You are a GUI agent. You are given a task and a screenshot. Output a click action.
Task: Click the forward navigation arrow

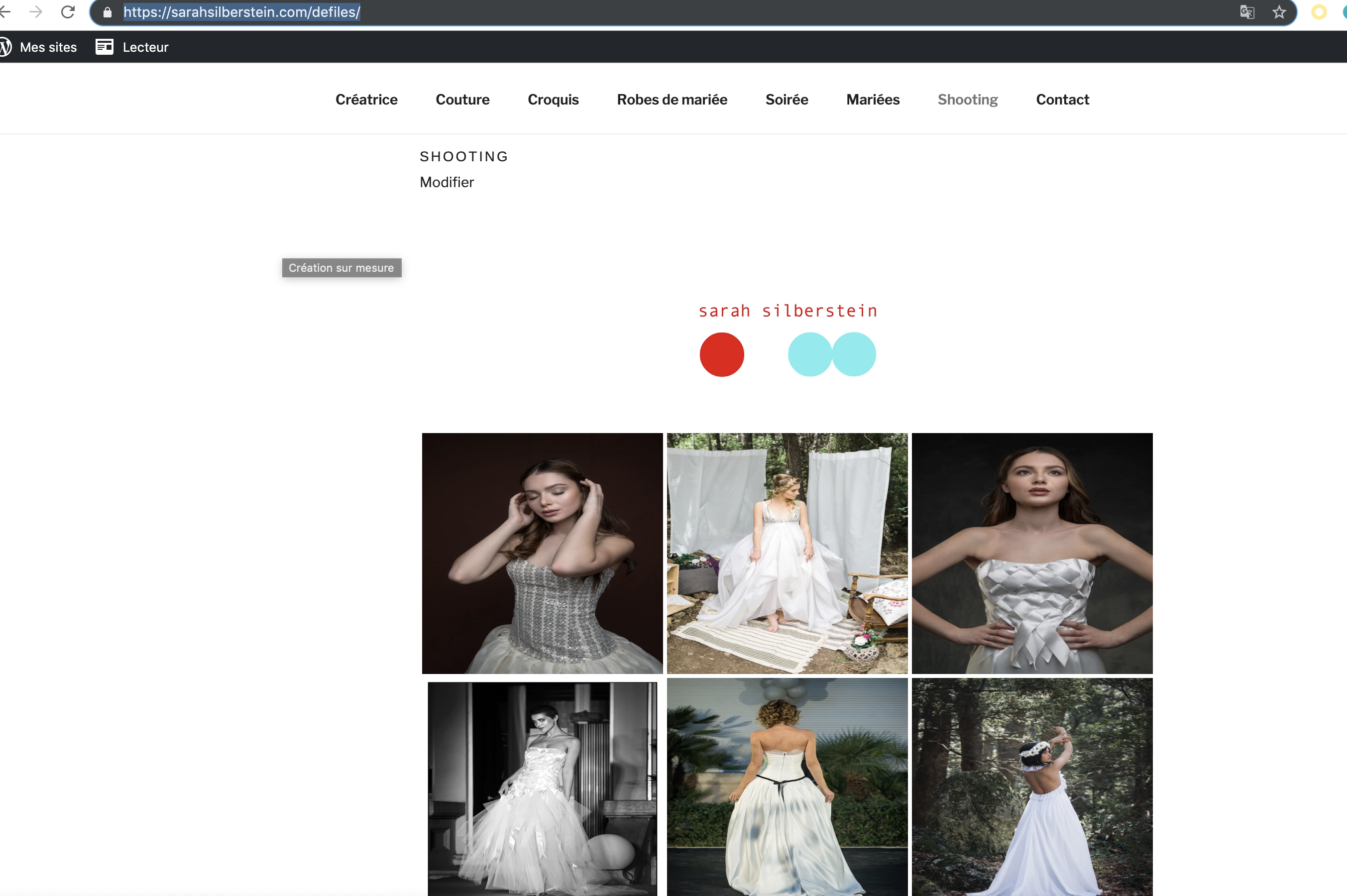pyautogui.click(x=36, y=12)
